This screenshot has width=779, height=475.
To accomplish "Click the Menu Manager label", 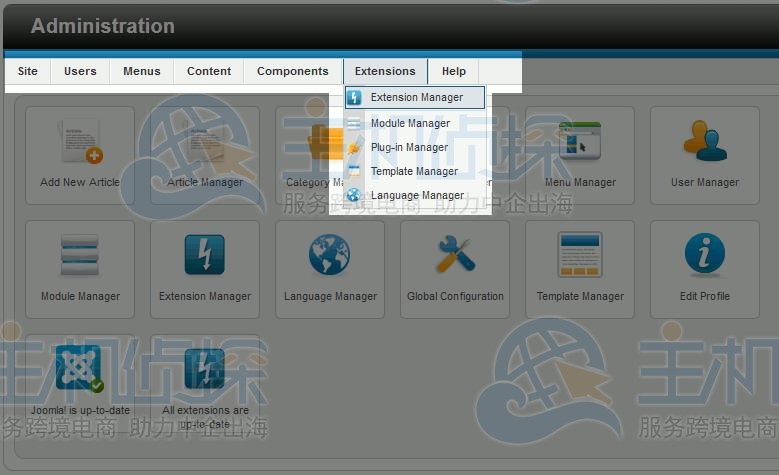I will pyautogui.click(x=580, y=182).
